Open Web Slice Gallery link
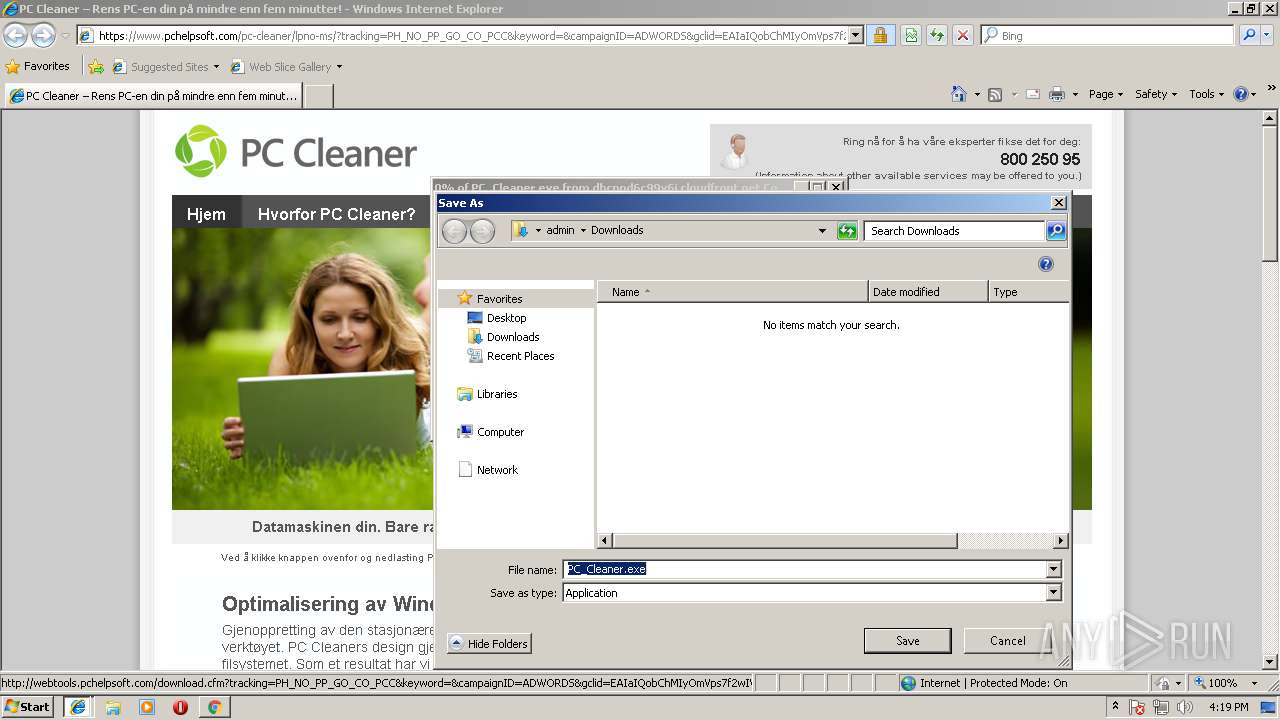 287,67
